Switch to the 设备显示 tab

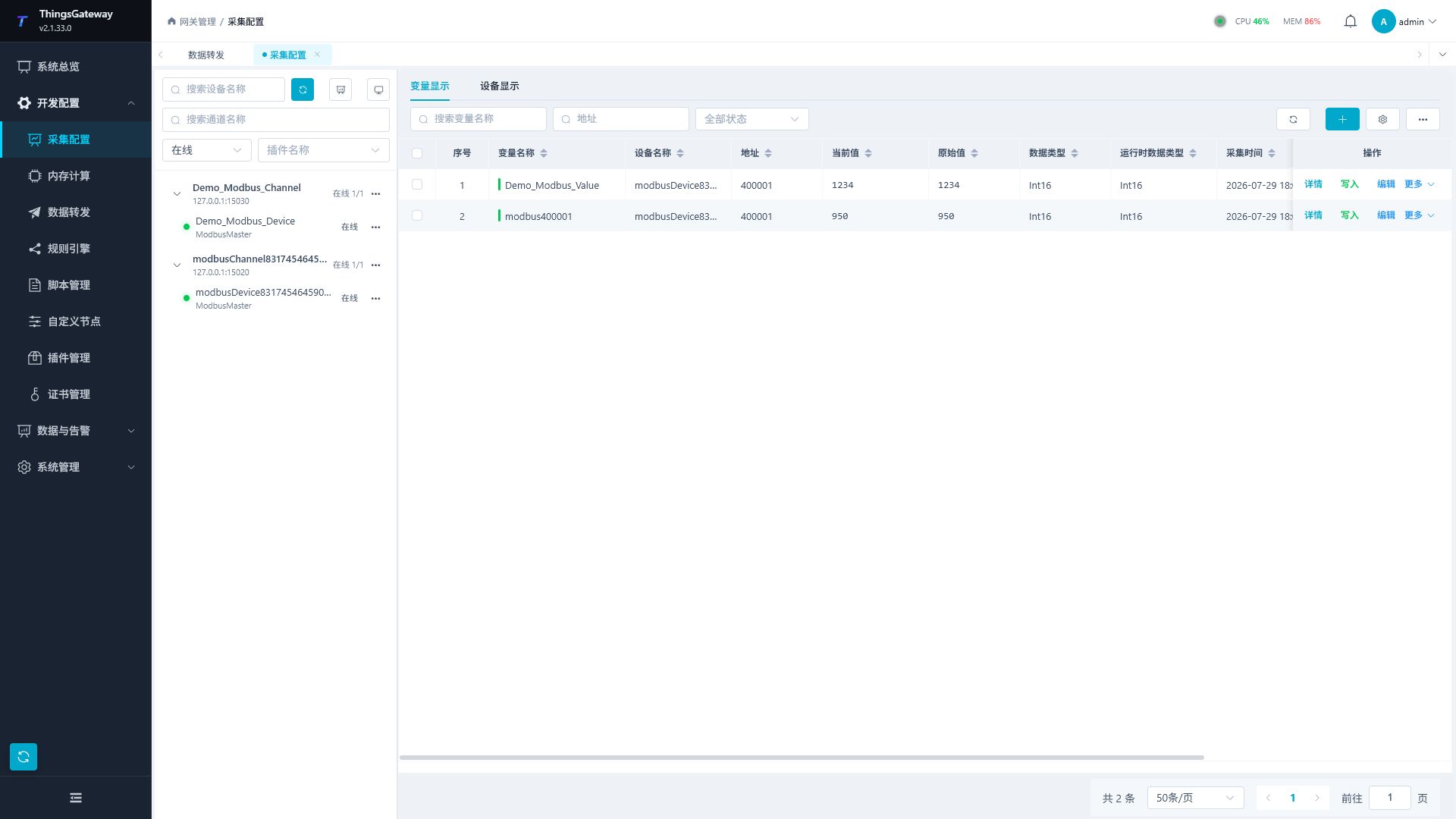[500, 86]
